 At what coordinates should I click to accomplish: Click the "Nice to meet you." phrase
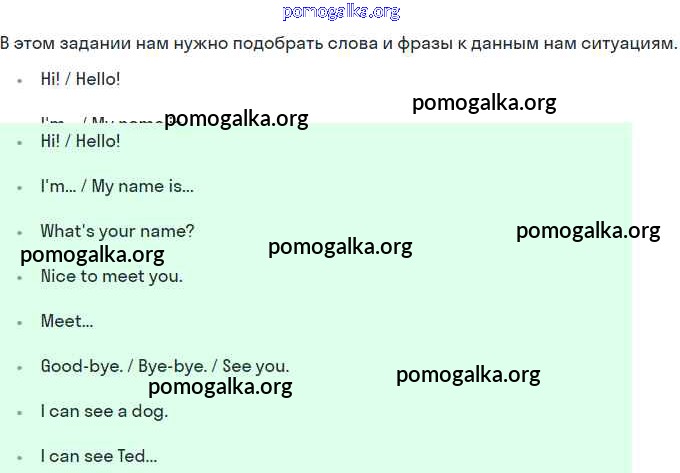tap(111, 276)
